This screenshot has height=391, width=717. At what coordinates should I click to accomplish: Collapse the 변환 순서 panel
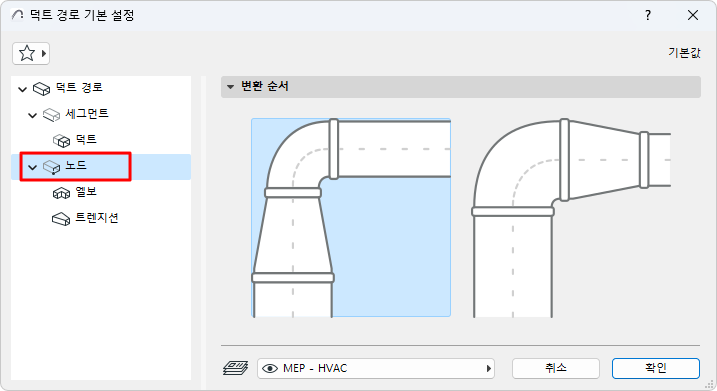tap(230, 86)
